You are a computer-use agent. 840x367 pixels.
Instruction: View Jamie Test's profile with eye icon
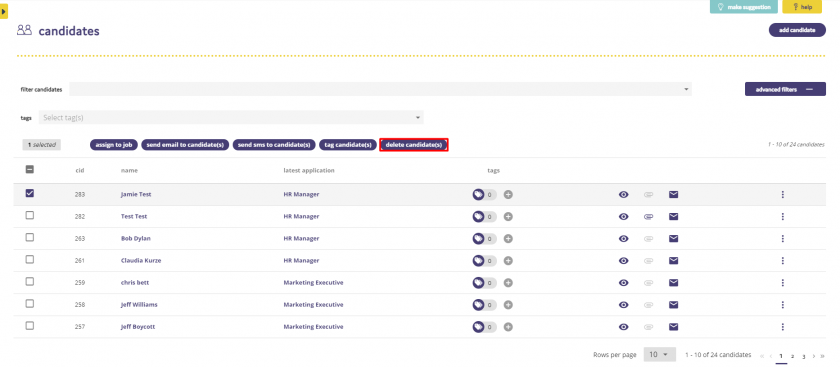click(x=624, y=194)
